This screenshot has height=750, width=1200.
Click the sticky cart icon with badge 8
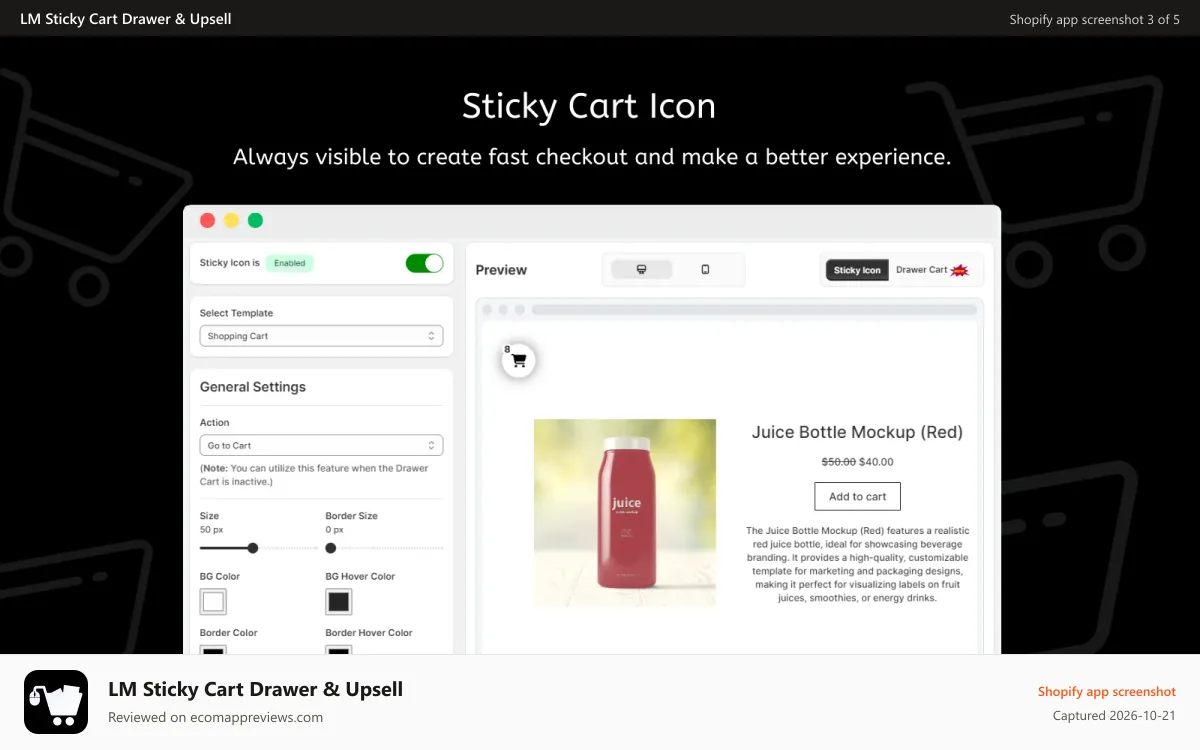click(518, 361)
